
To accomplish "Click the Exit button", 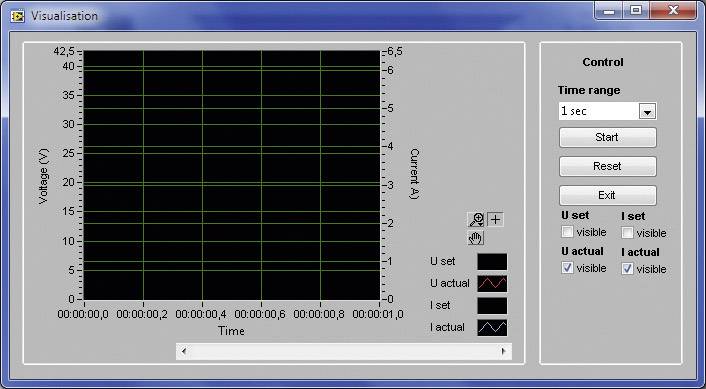I will click(x=607, y=195).
